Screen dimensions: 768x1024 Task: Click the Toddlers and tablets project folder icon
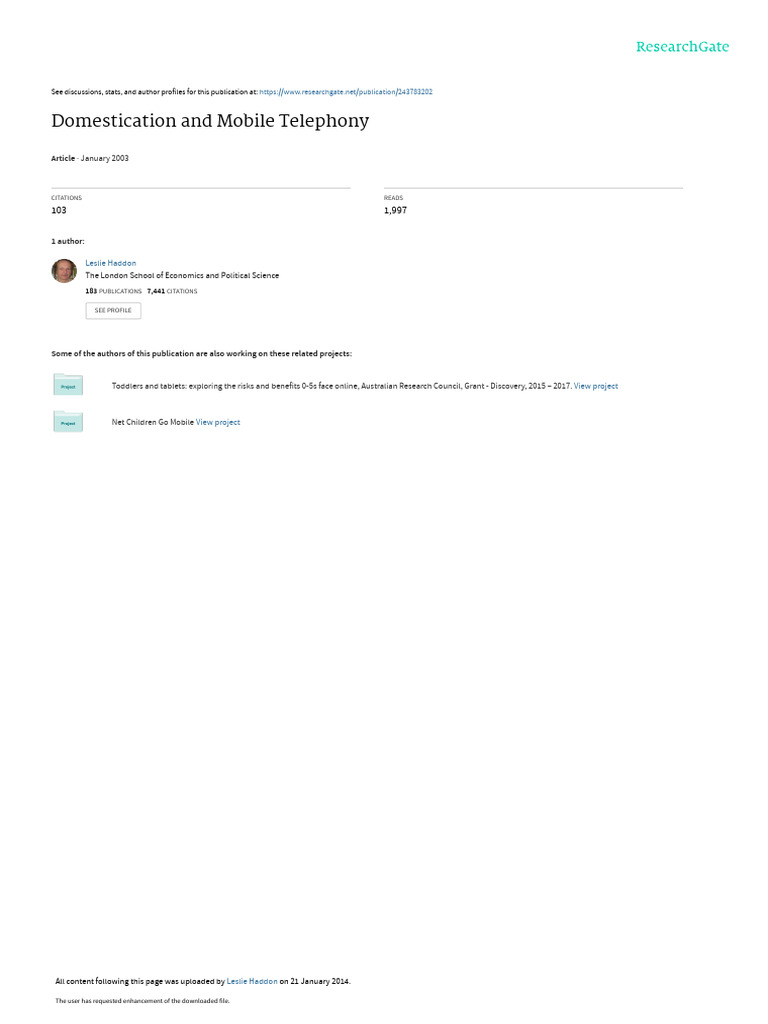68,385
